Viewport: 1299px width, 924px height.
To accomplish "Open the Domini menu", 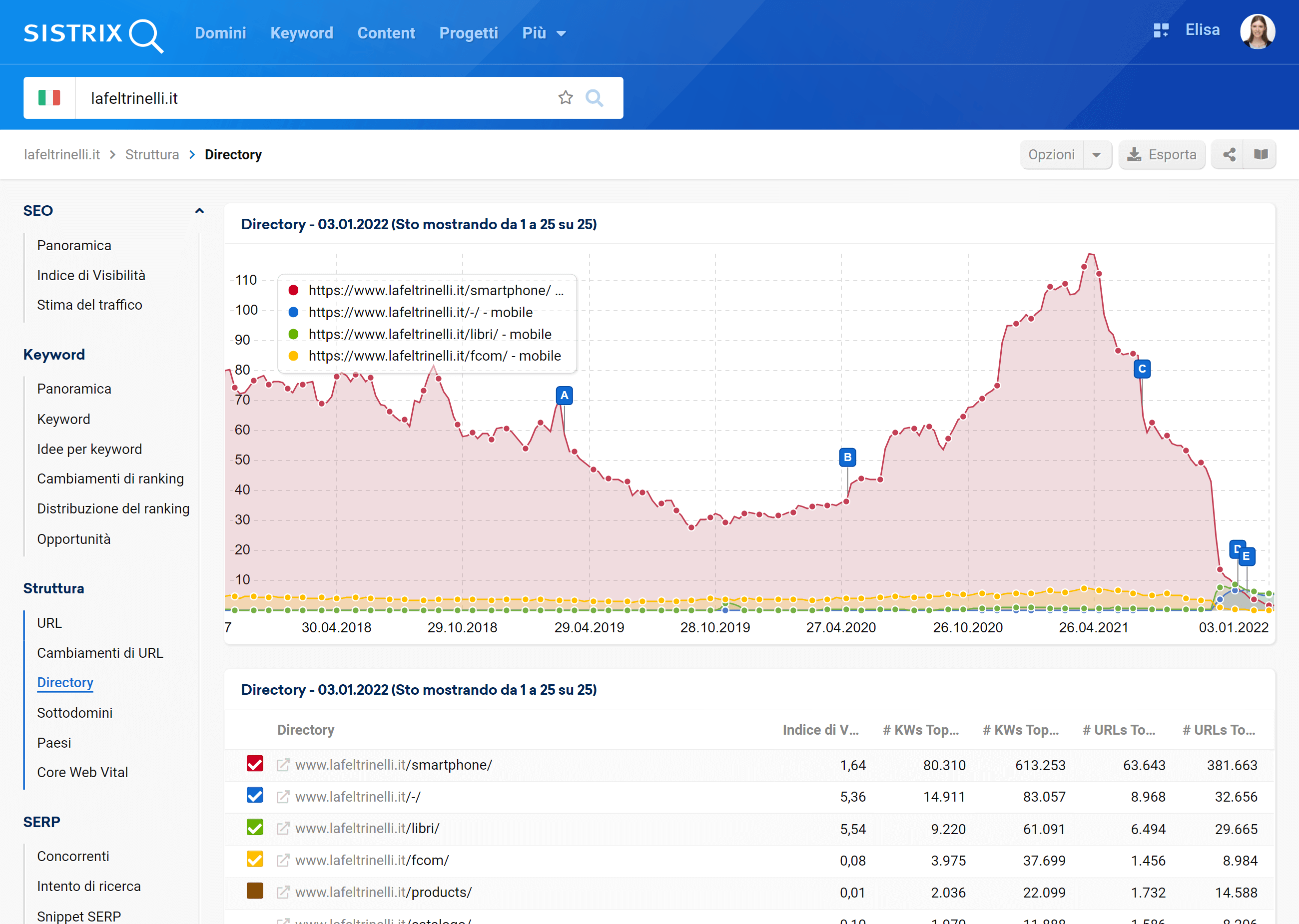I will (220, 33).
